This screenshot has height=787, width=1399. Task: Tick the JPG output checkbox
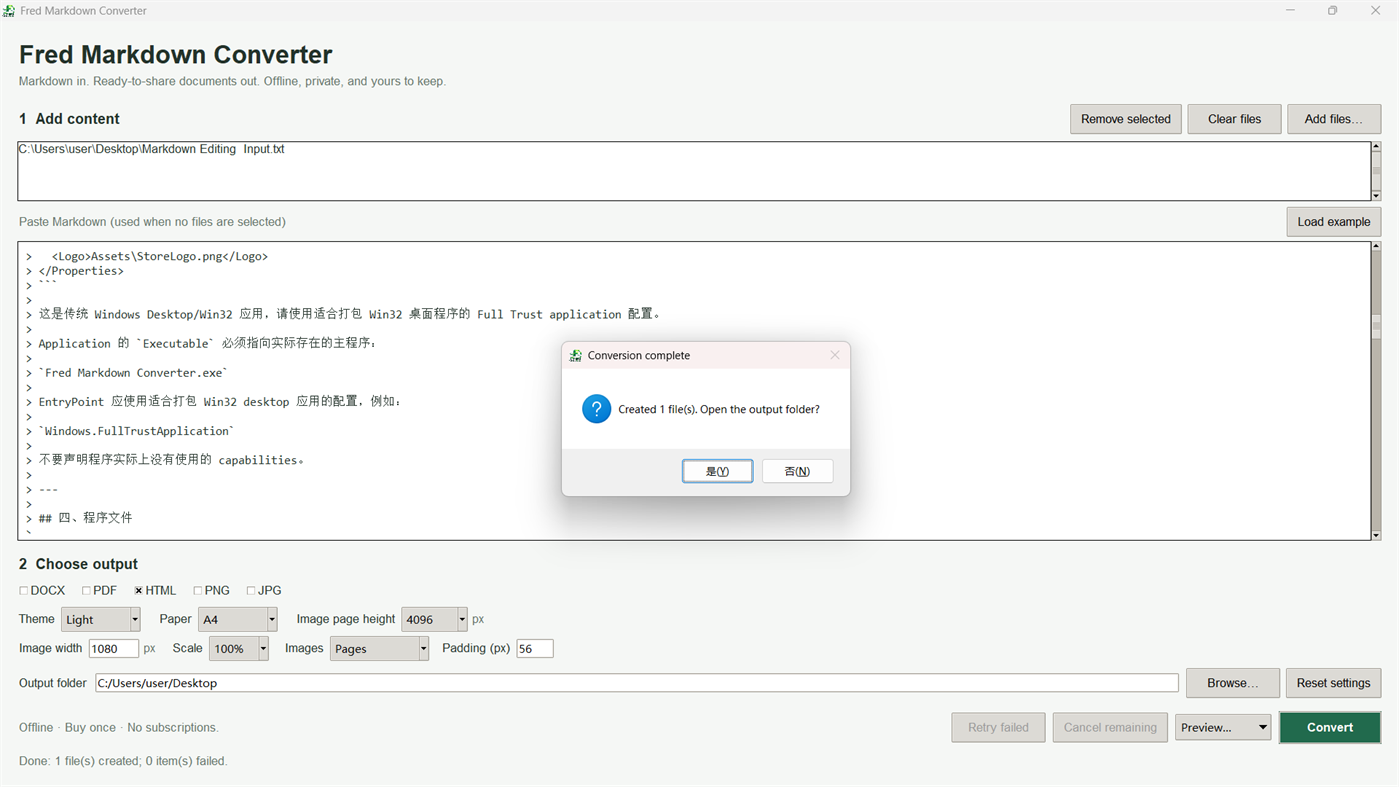pos(251,591)
